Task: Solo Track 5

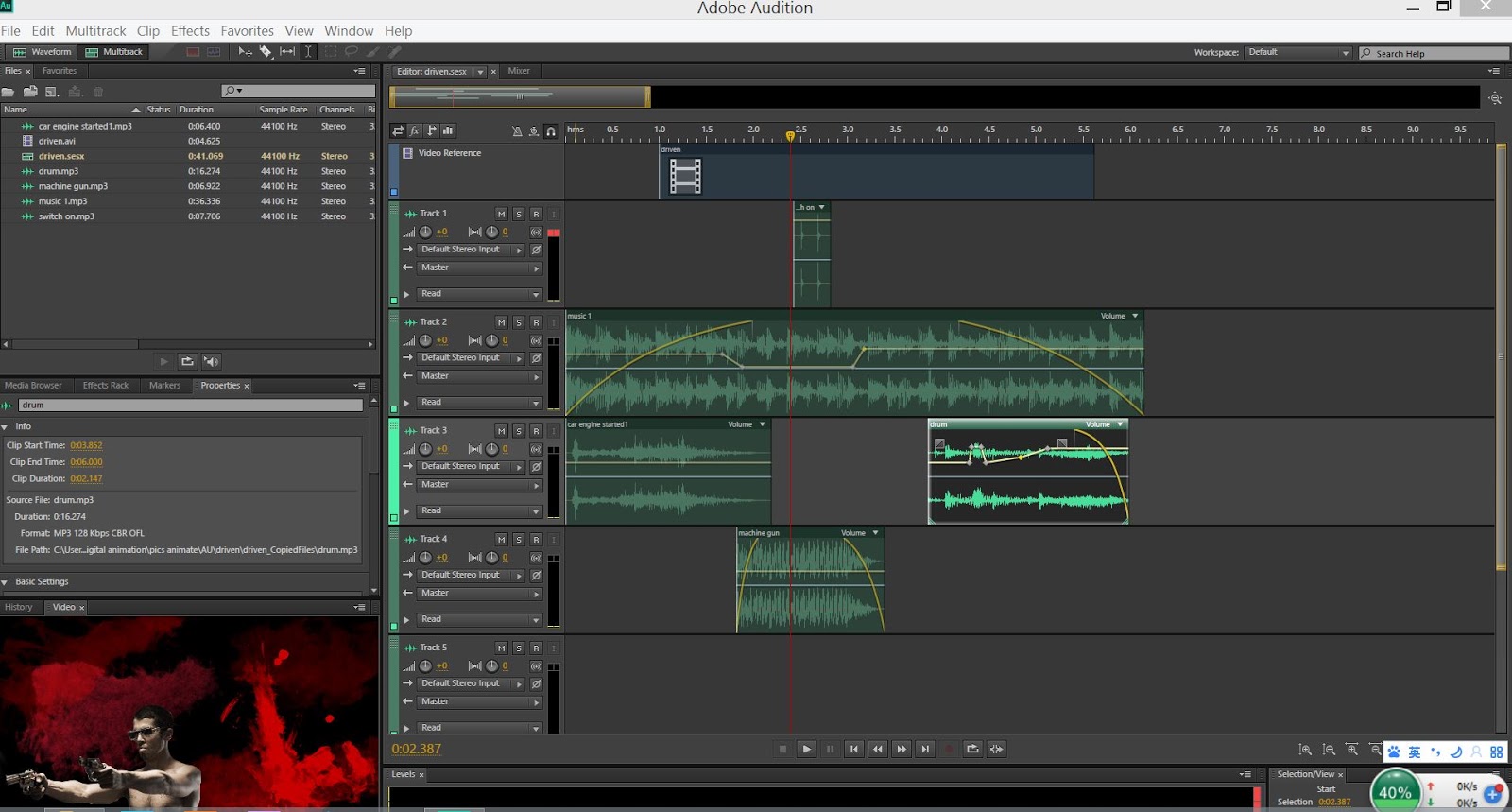Action: tap(519, 648)
